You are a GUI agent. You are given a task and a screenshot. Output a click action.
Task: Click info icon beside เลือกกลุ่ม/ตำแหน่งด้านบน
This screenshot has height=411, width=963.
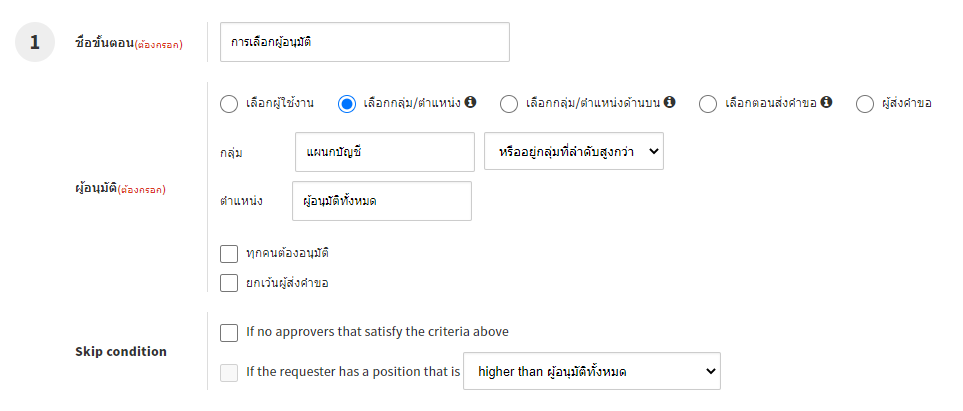click(670, 102)
